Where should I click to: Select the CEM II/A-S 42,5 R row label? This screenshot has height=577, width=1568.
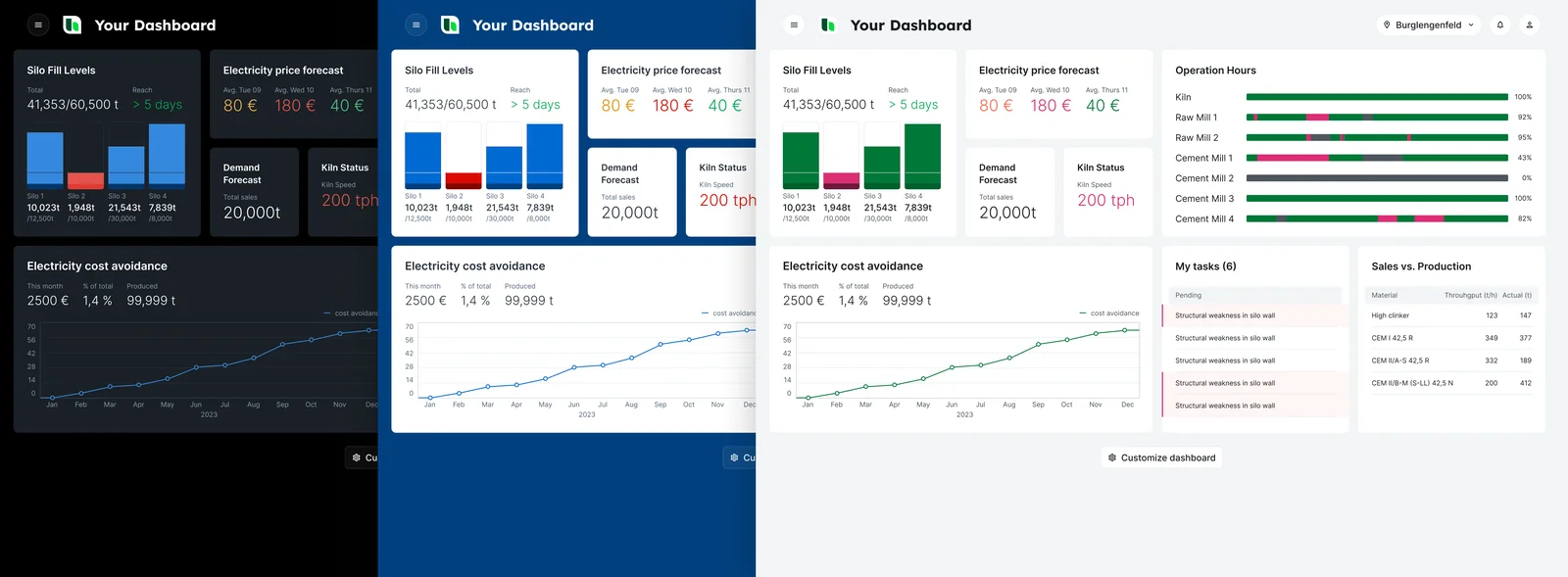point(1399,361)
